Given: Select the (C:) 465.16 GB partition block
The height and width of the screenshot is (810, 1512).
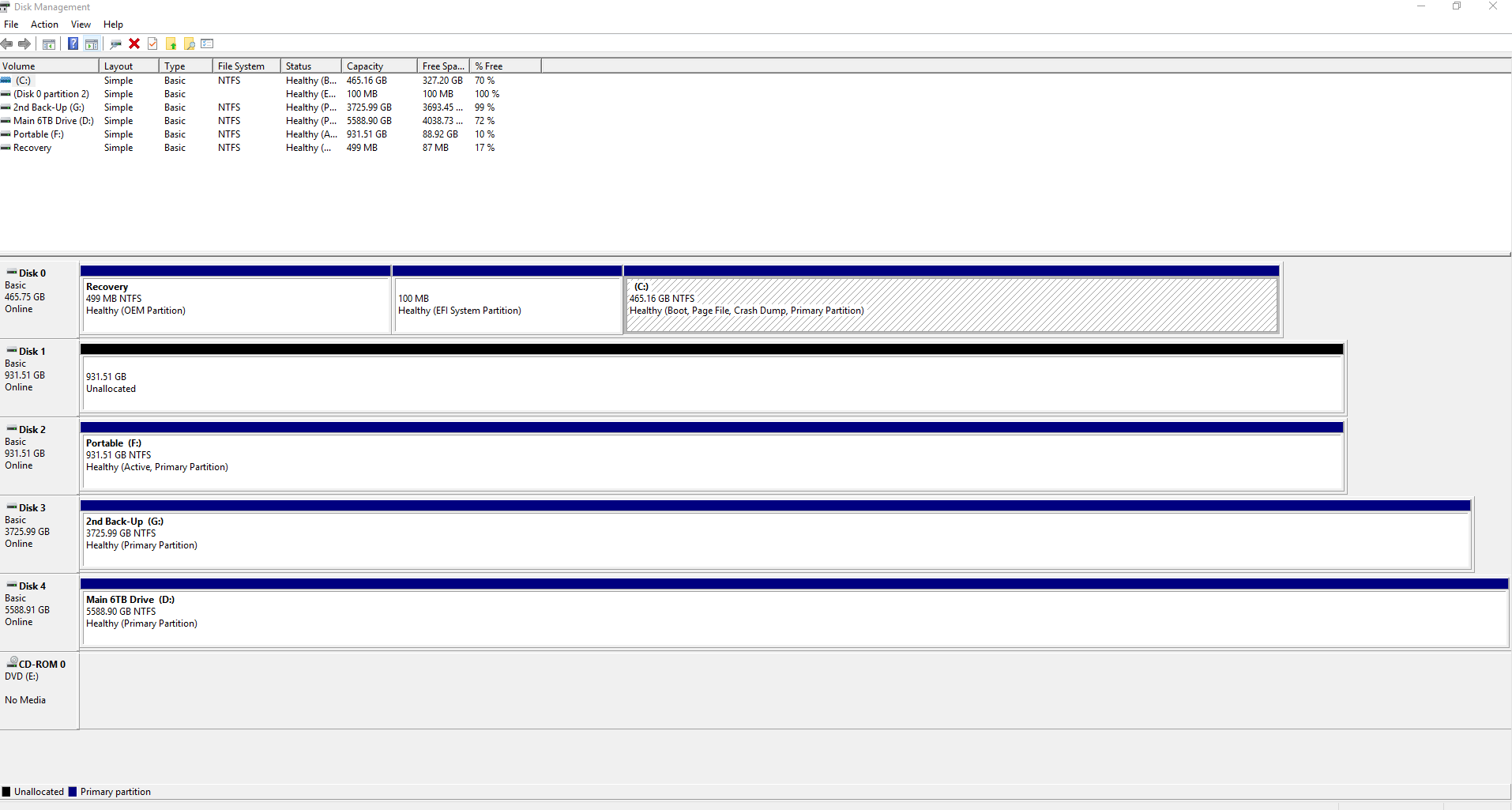Looking at the screenshot, I should pyautogui.click(x=952, y=300).
